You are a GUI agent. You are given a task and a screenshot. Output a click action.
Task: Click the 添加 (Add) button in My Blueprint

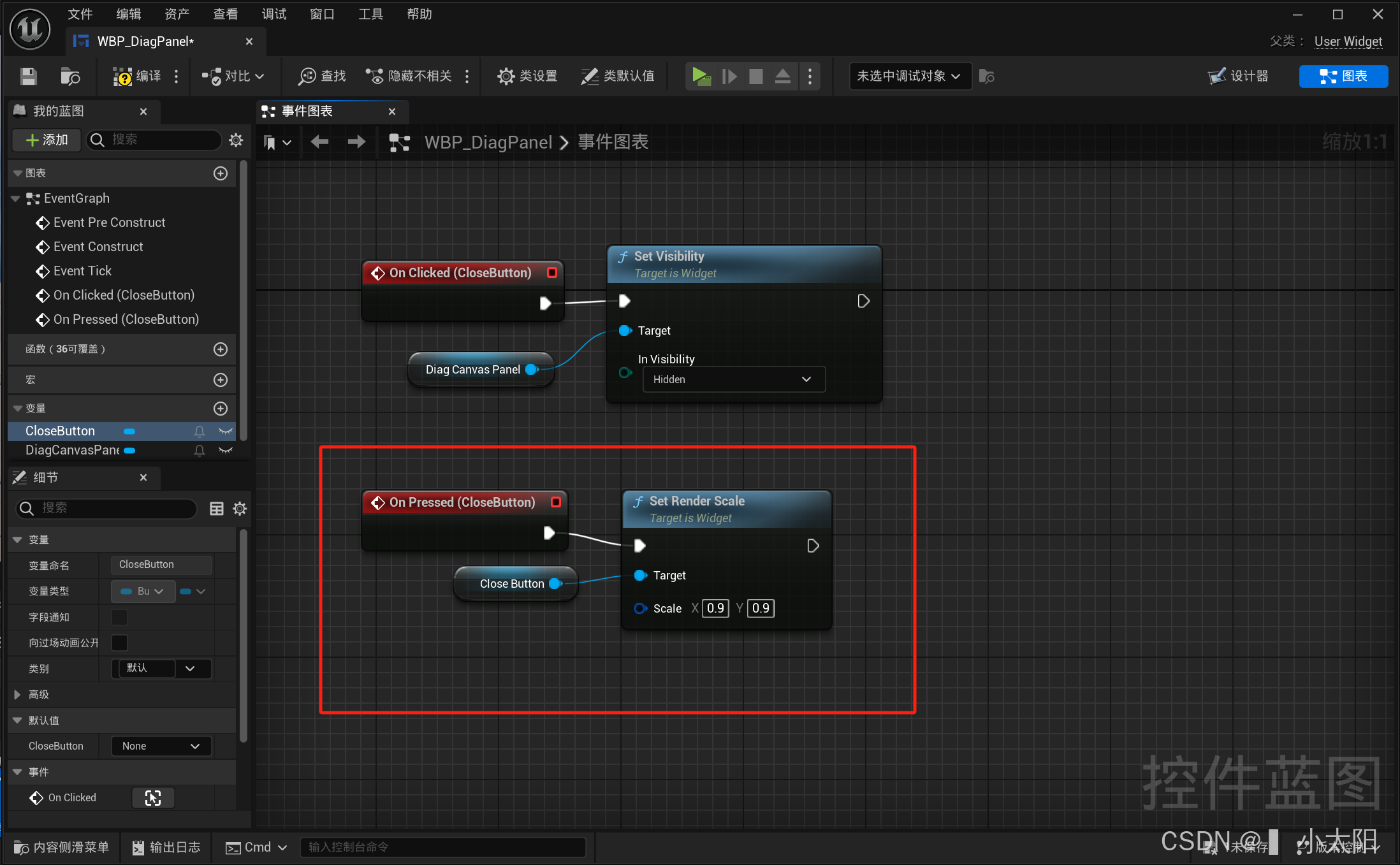click(47, 140)
